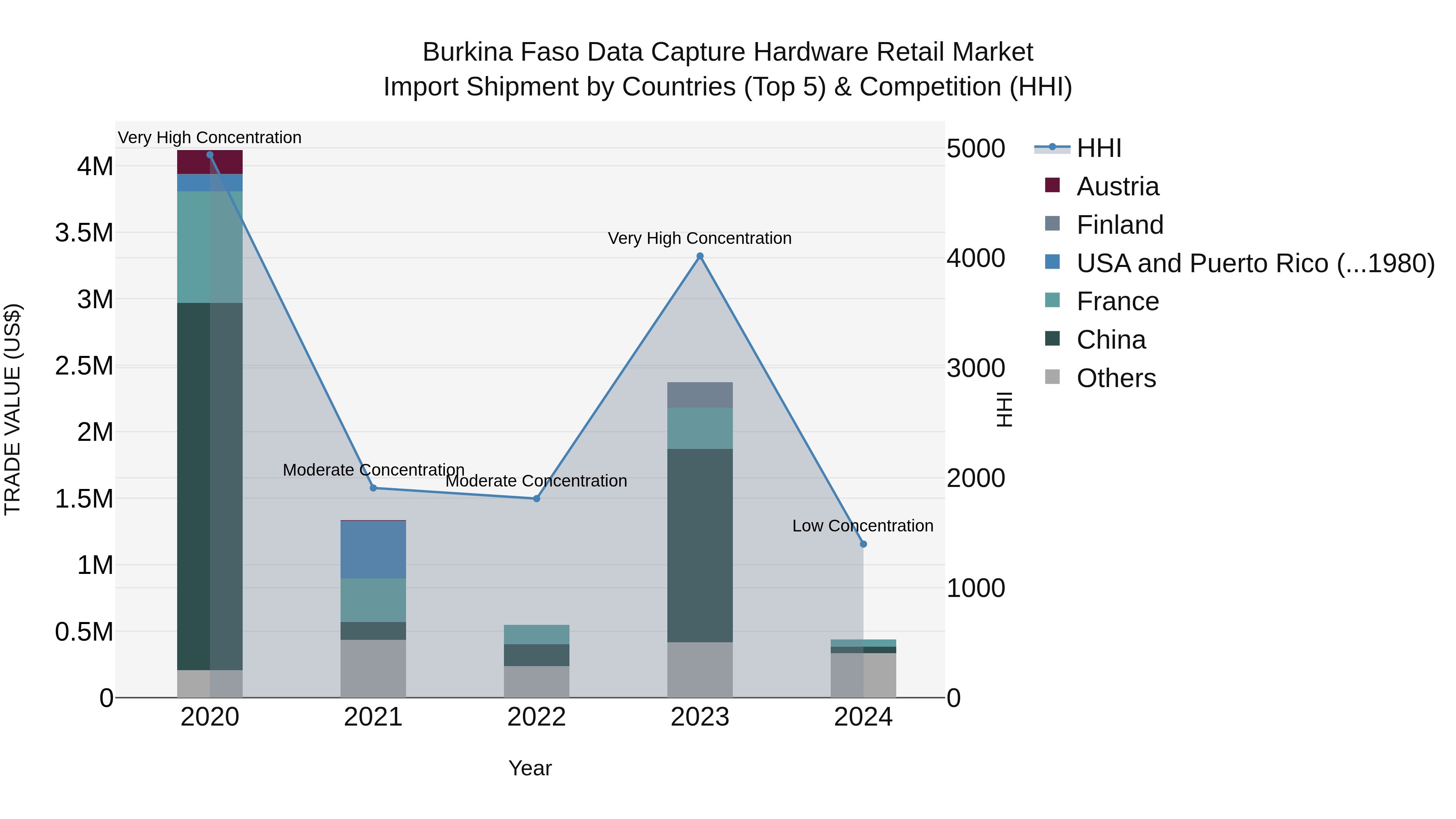
Task: Toggle the Others legend entry
Action: 1100,378
